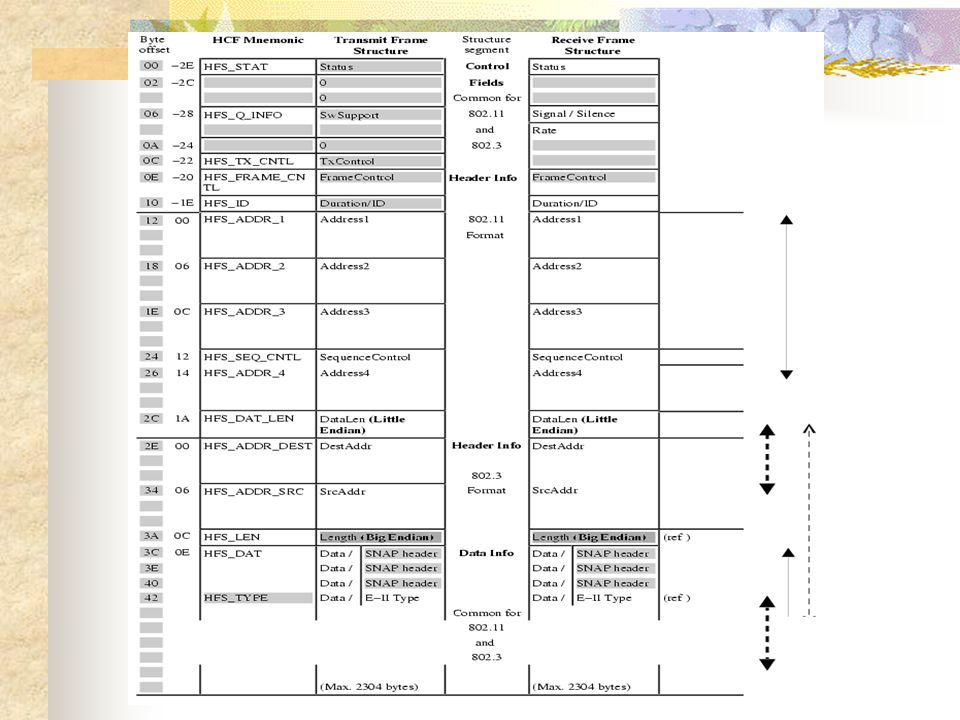This screenshot has height=720, width=960.
Task: Select byte offset '42'
Action: coord(151,598)
